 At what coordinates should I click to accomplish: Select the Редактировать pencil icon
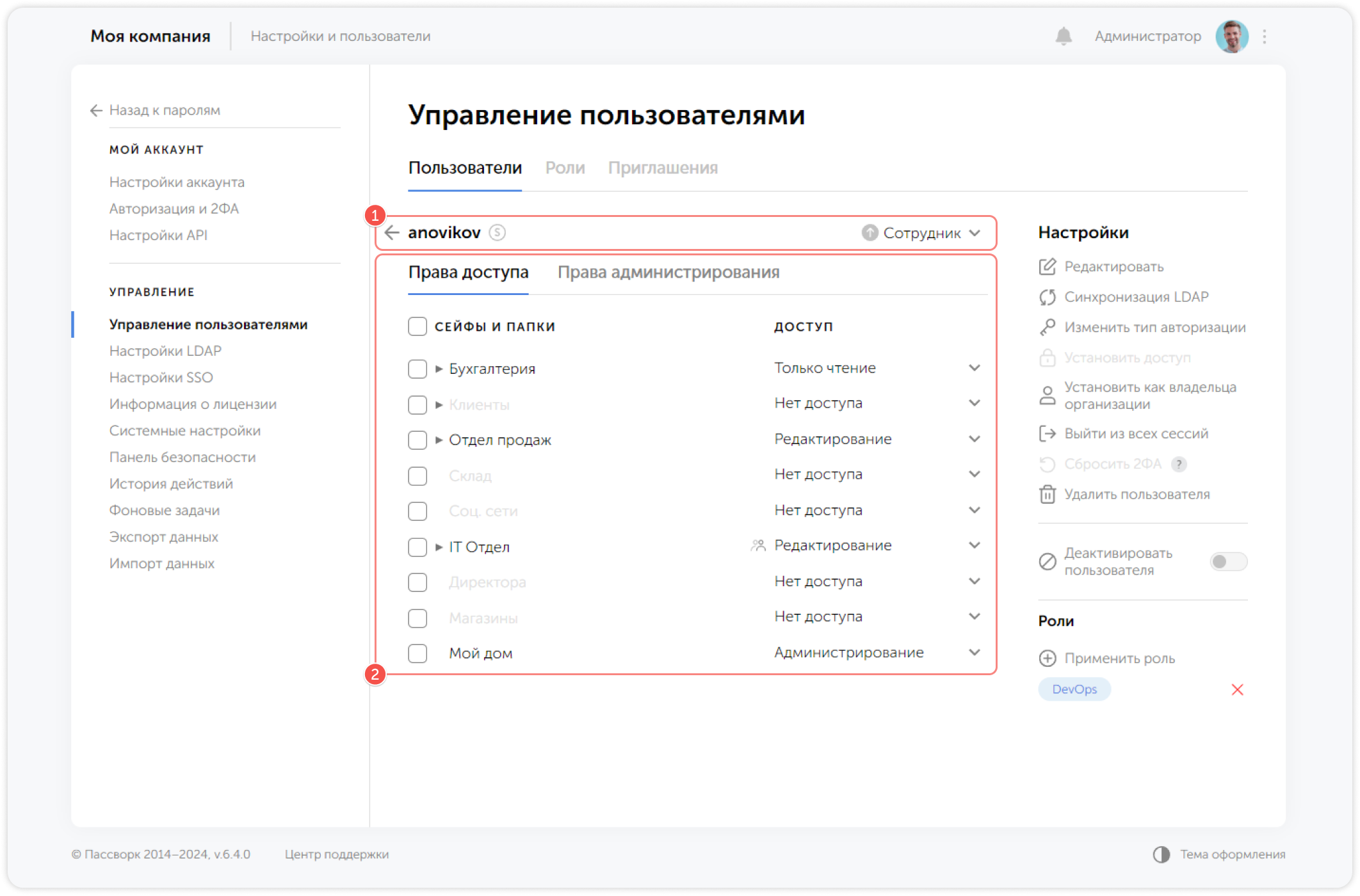1048,267
